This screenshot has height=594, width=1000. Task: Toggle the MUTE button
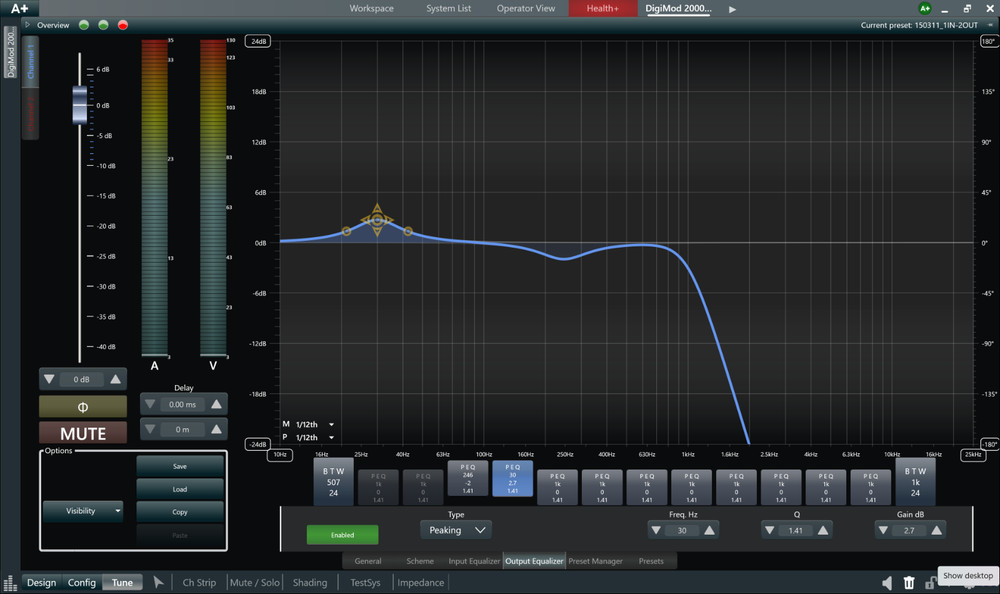(x=83, y=434)
